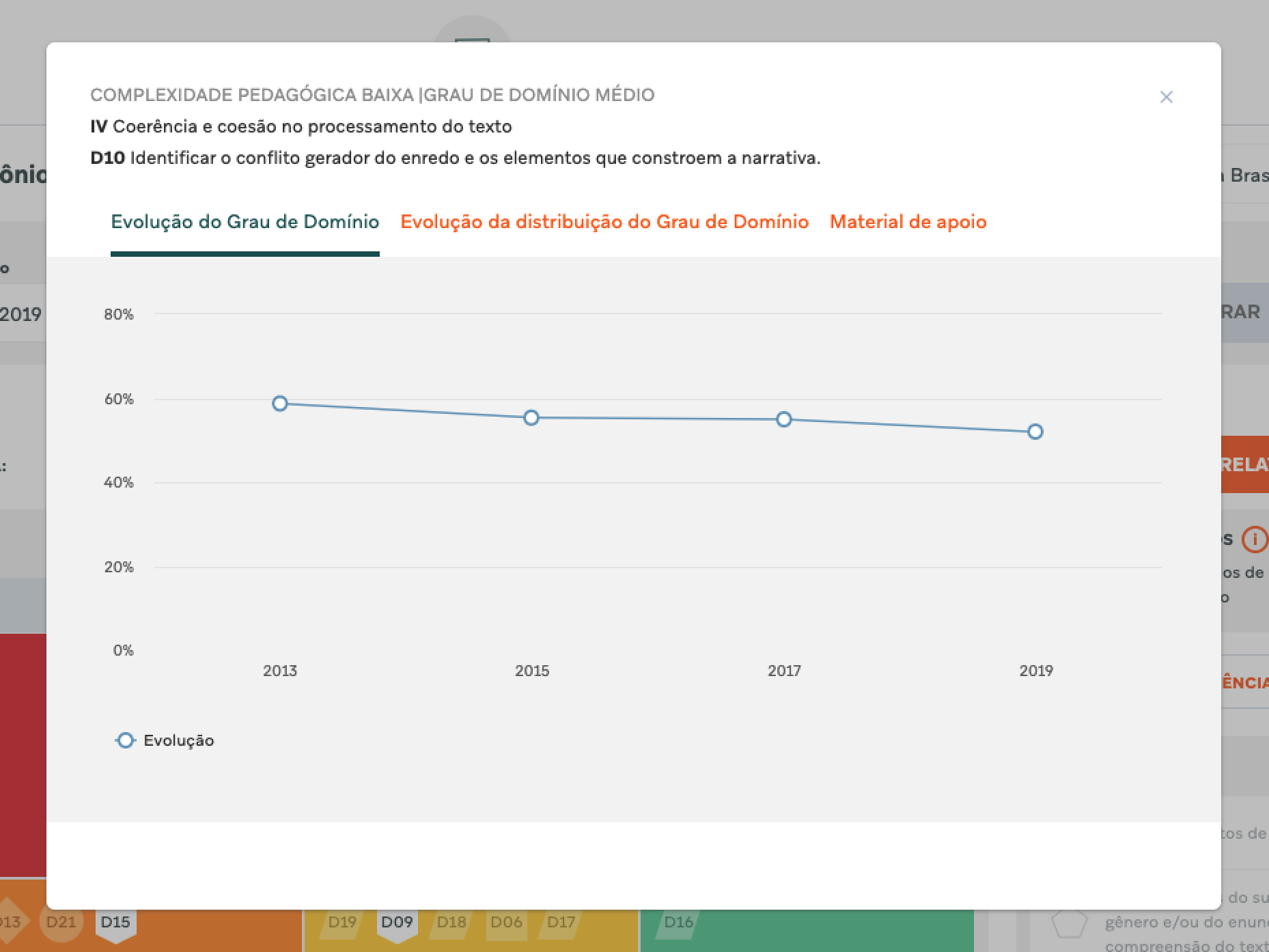Click the IV Coerência e coesão line
1269x952 pixels.
(x=301, y=127)
